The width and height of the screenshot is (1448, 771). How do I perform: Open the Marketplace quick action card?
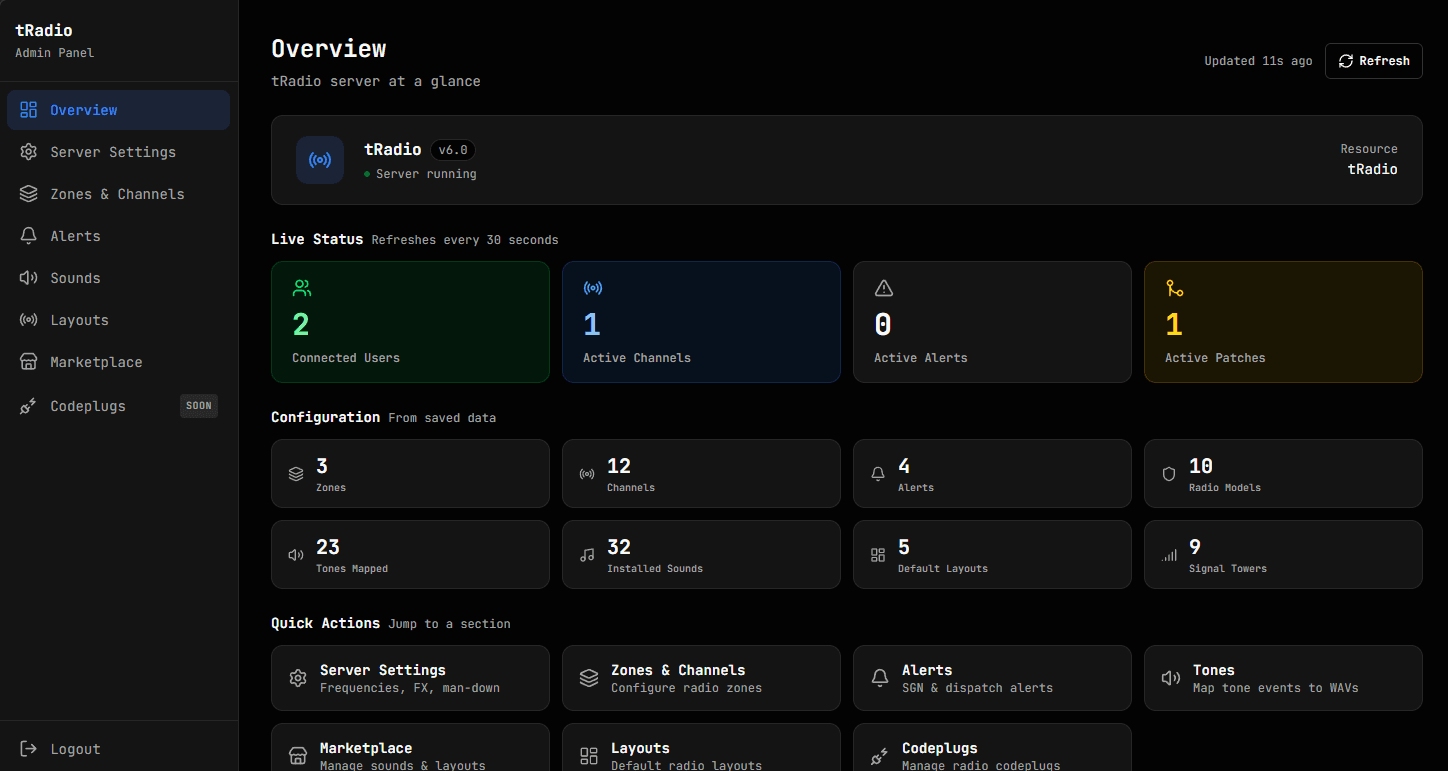(x=410, y=748)
